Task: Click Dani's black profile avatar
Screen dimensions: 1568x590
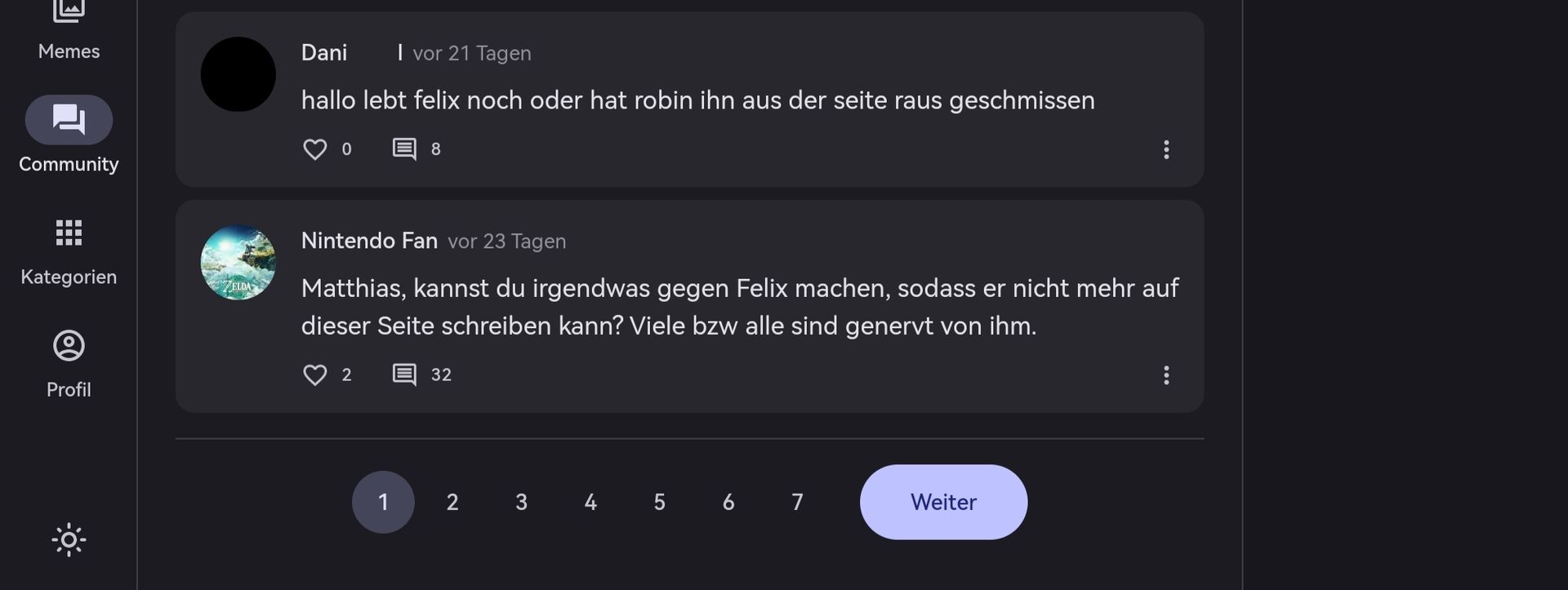Action: coord(238,74)
